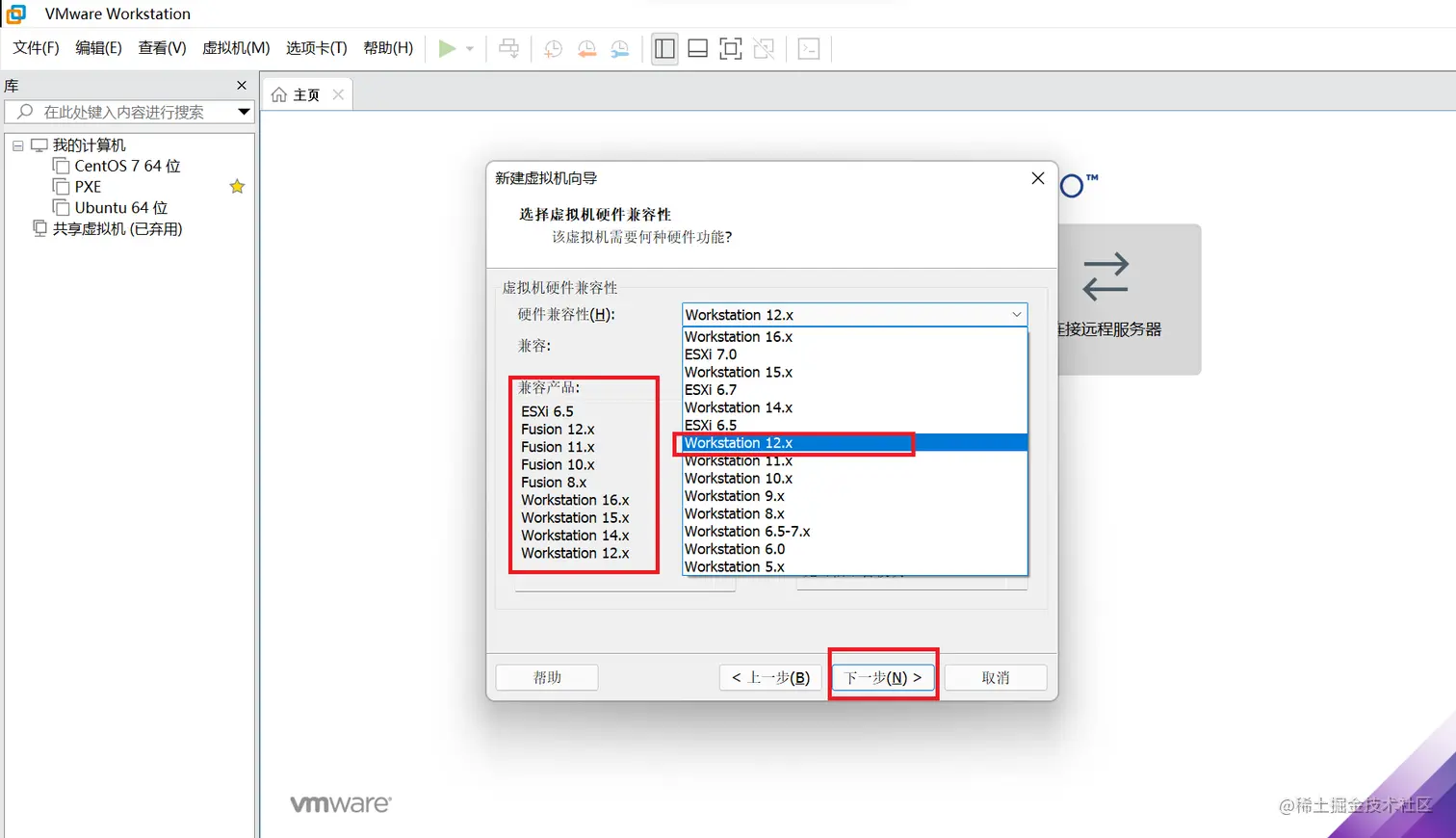Choose Workstation 5.x from the dropdown list
1456x838 pixels.
coord(855,566)
